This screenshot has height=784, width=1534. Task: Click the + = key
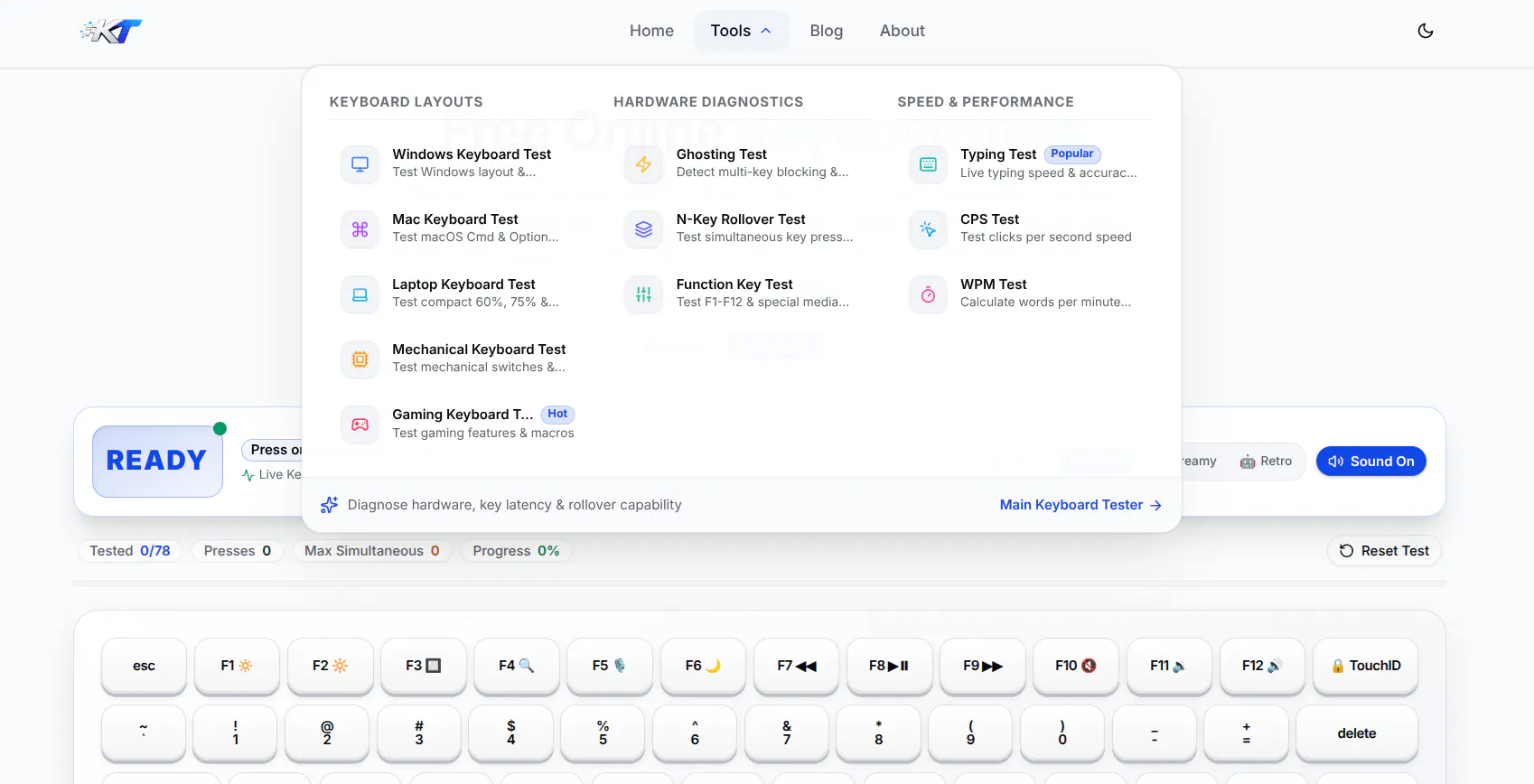[1247, 733]
